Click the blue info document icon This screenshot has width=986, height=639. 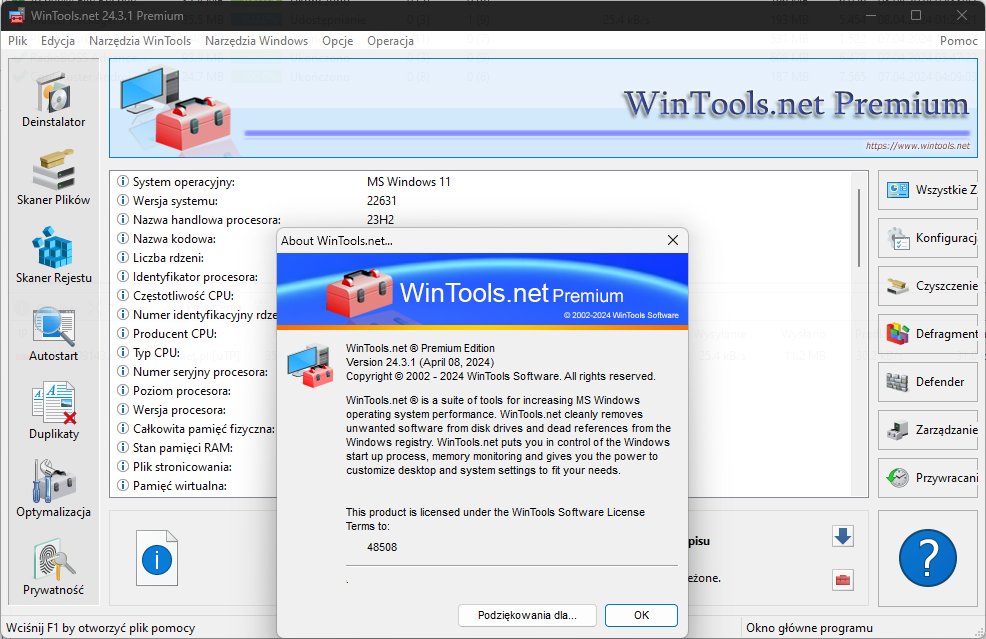tap(157, 558)
